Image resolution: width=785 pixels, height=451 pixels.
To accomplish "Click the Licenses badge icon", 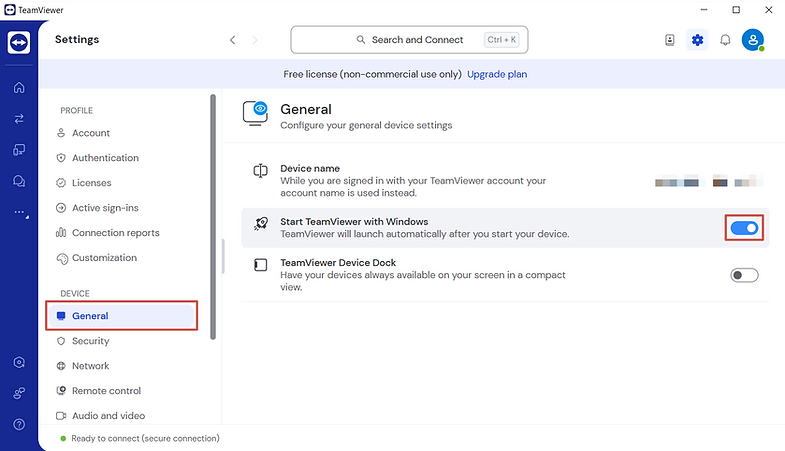I will pos(61,183).
